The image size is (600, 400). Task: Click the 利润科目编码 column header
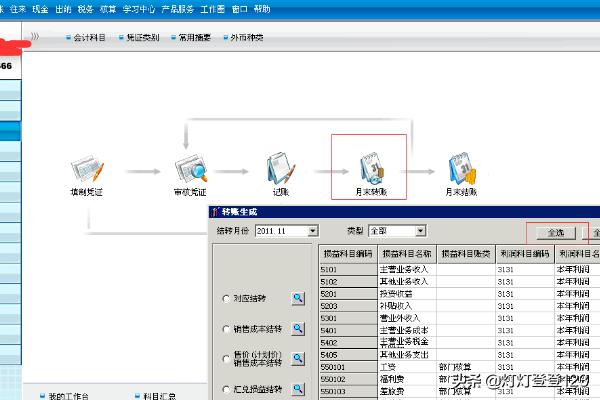tap(525, 254)
